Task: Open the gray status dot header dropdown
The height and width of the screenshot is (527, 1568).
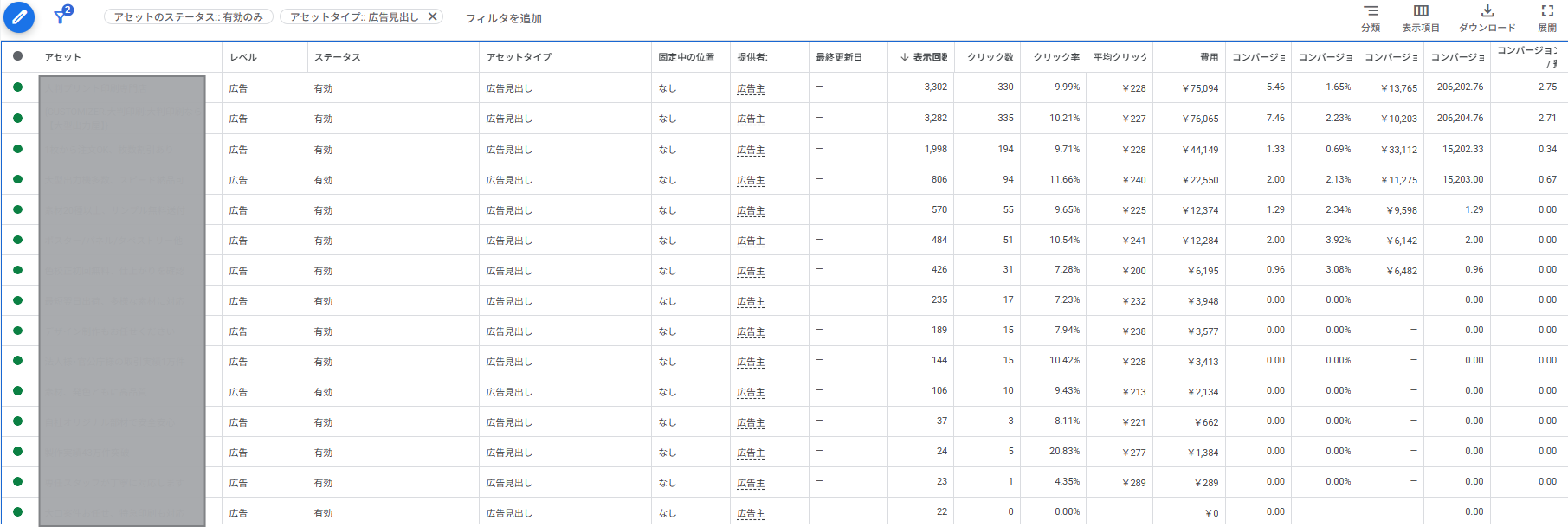Action: (17, 56)
